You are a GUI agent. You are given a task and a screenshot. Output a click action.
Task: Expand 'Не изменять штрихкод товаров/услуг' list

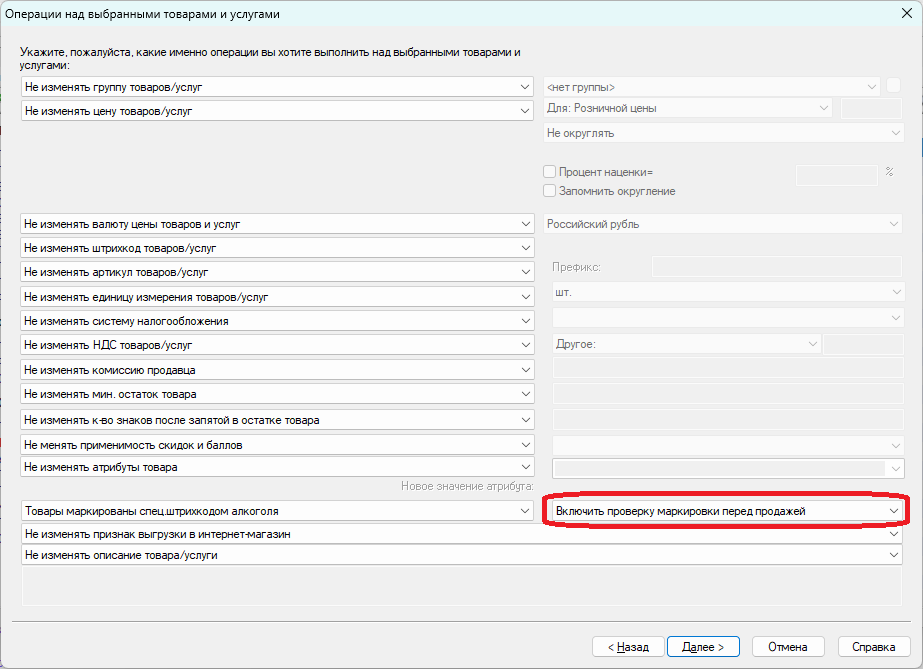point(277,248)
